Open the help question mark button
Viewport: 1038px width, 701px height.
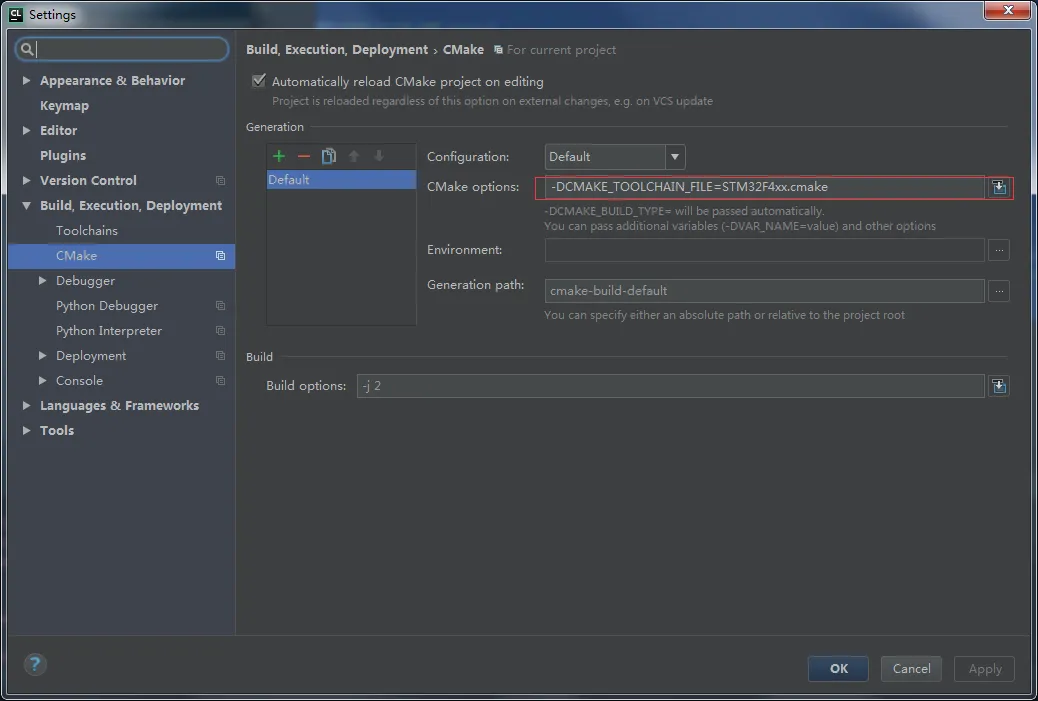pyautogui.click(x=35, y=664)
